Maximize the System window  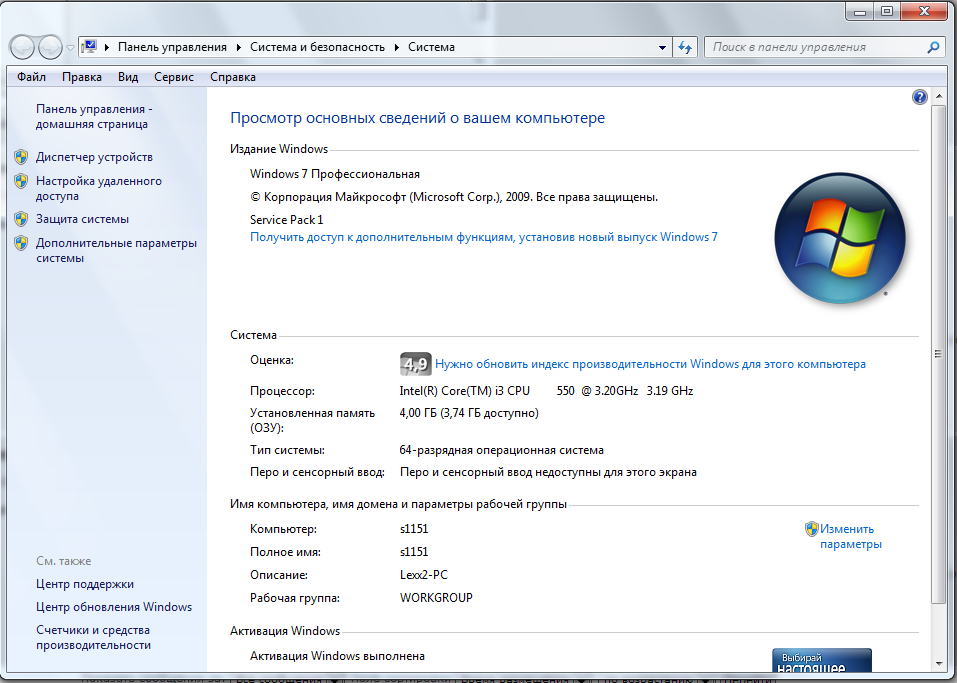click(x=887, y=12)
